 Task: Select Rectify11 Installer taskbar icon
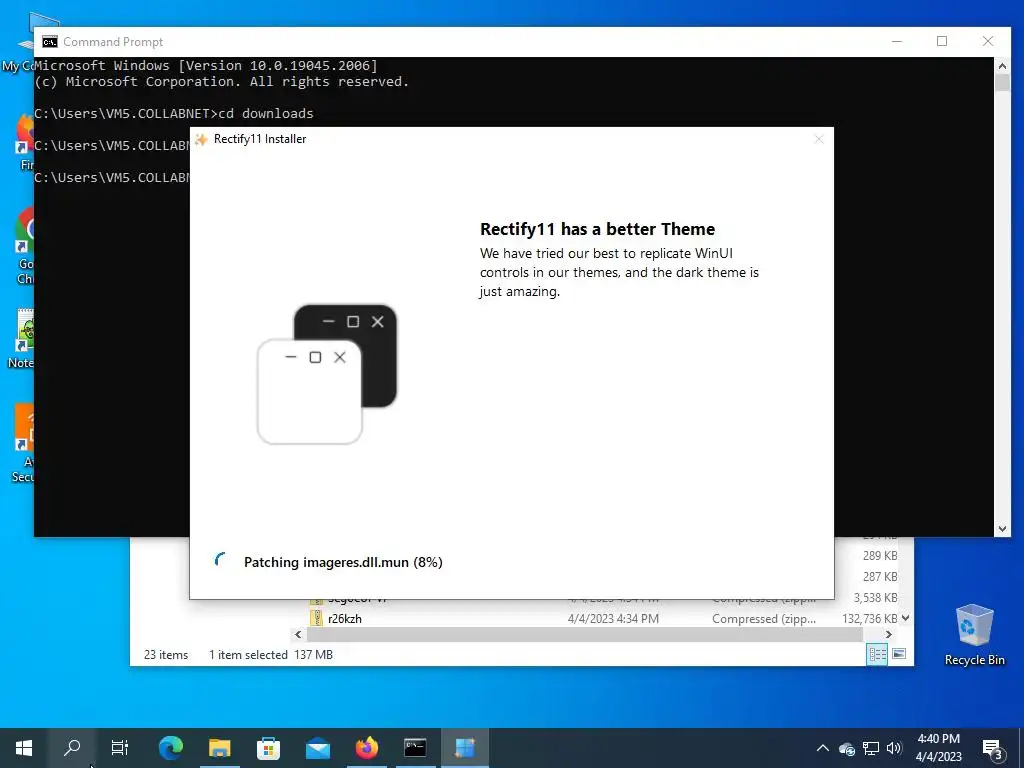[x=464, y=748]
